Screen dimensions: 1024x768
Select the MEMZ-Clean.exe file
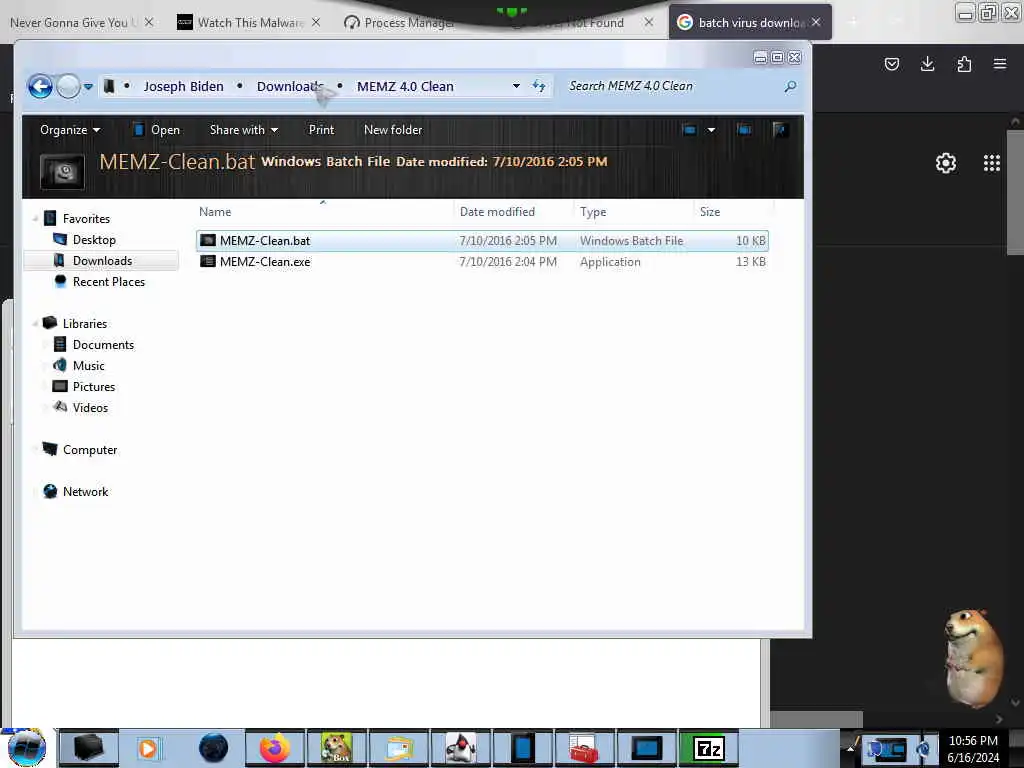pyautogui.click(x=482, y=262)
